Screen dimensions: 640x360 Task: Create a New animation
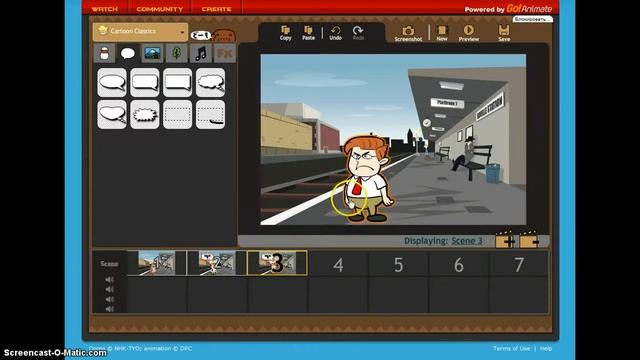[442, 33]
